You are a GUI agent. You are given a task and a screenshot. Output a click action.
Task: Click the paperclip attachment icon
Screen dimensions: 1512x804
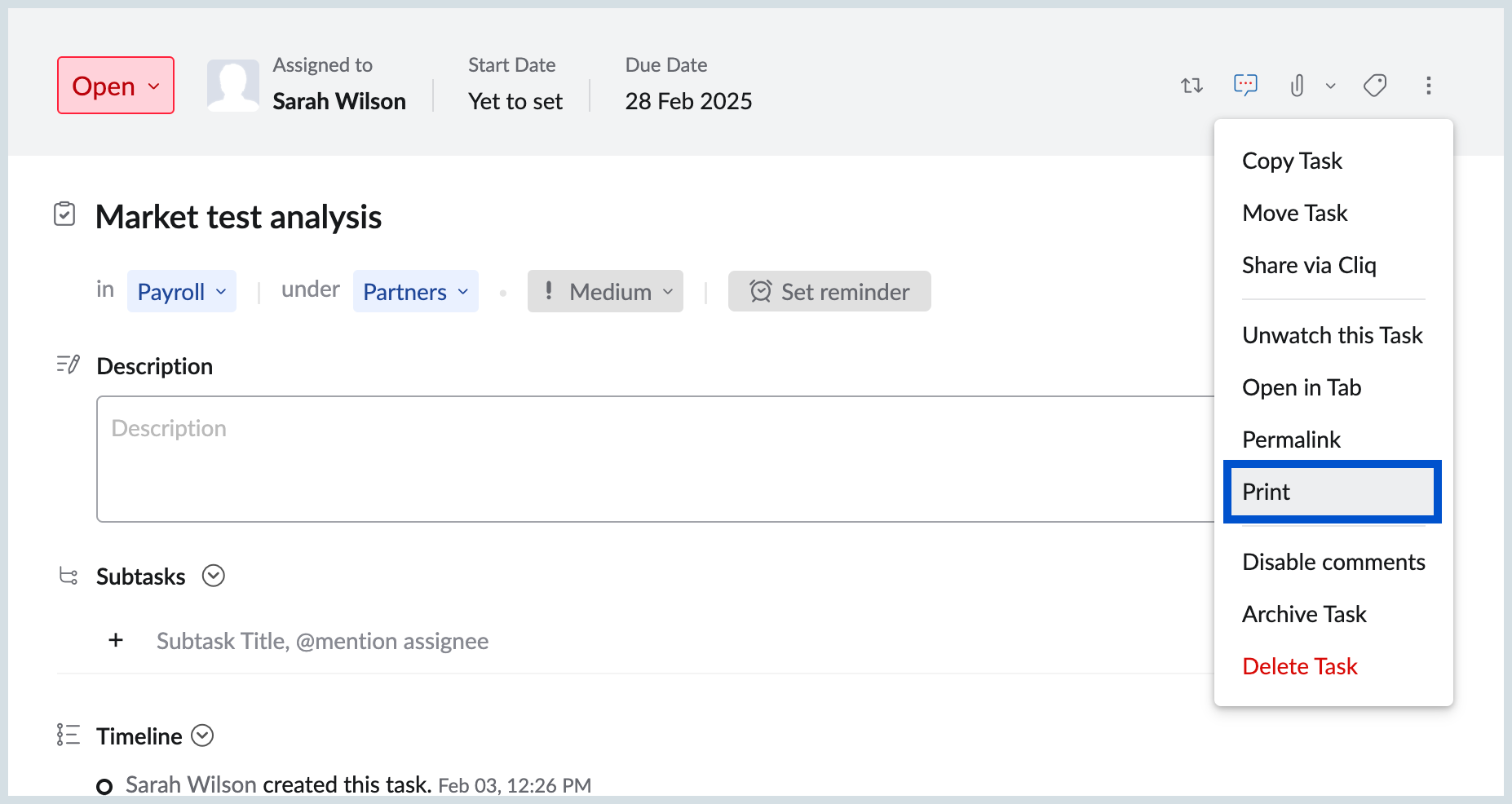point(1297,86)
